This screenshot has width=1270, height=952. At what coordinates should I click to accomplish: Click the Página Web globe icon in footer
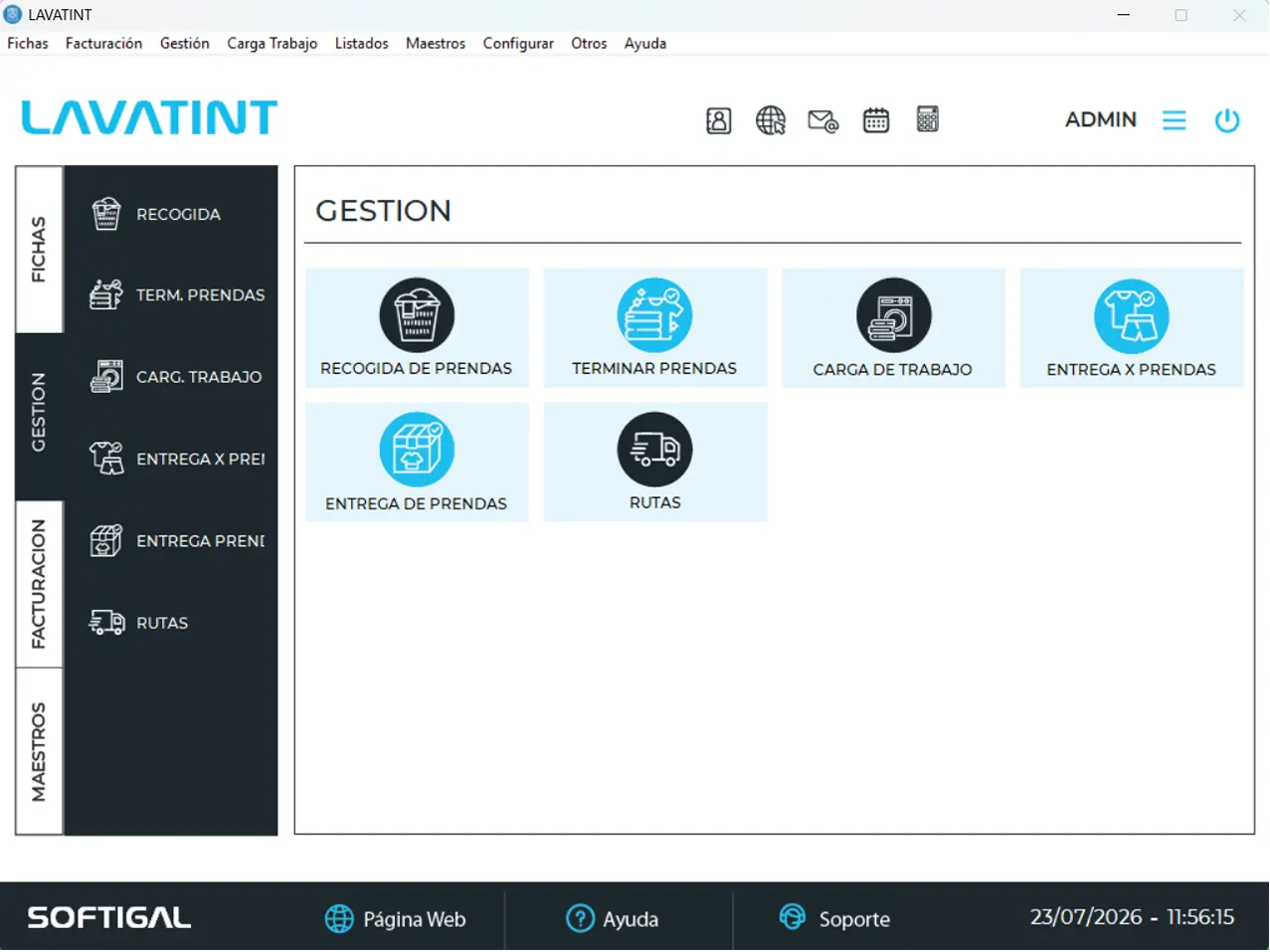[x=339, y=918]
